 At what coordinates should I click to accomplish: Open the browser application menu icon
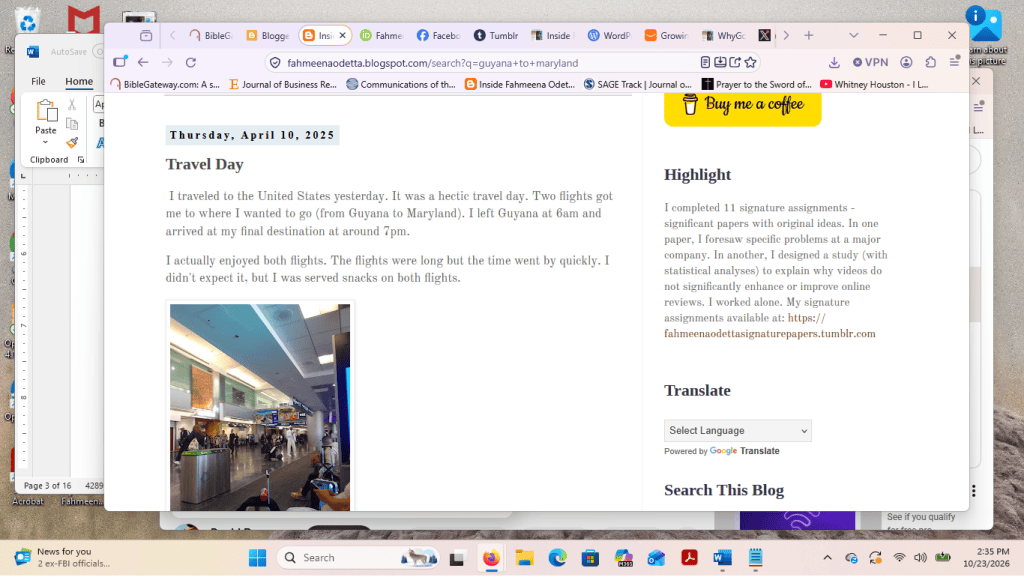pos(955,63)
